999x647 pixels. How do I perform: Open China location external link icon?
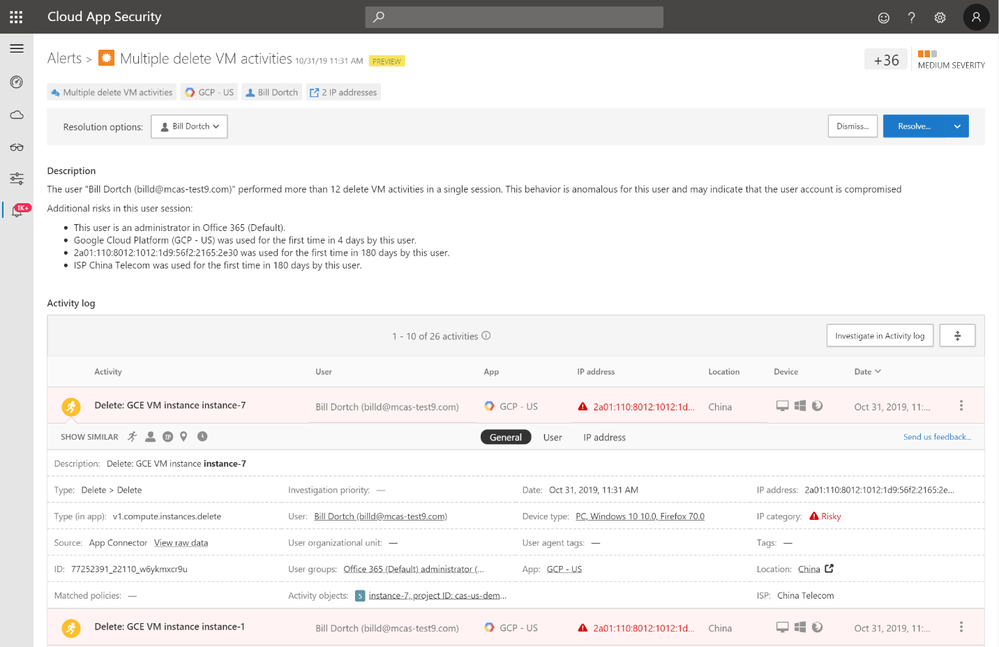[x=829, y=569]
